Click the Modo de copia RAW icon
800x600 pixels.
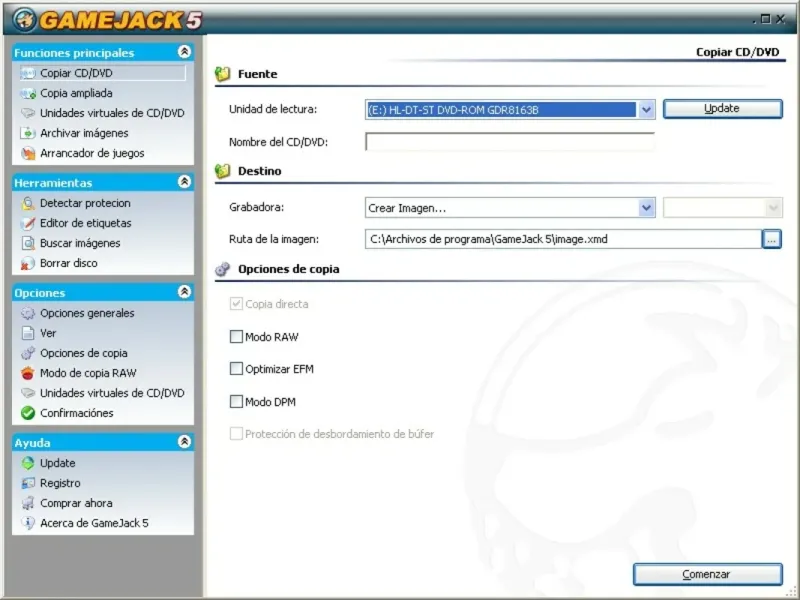[28, 373]
